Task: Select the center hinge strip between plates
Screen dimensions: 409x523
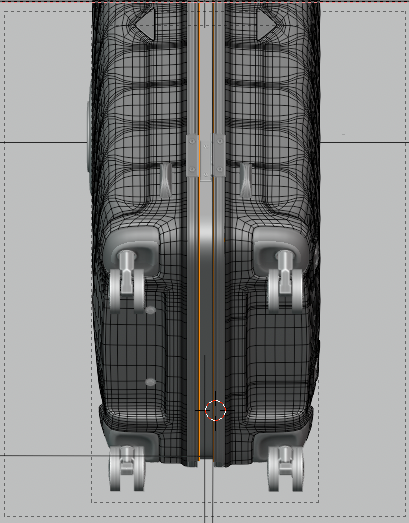Action: click(206, 160)
